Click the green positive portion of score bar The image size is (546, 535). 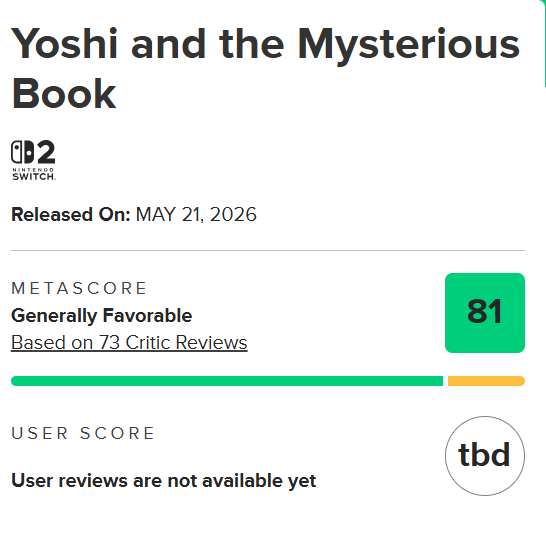227,381
